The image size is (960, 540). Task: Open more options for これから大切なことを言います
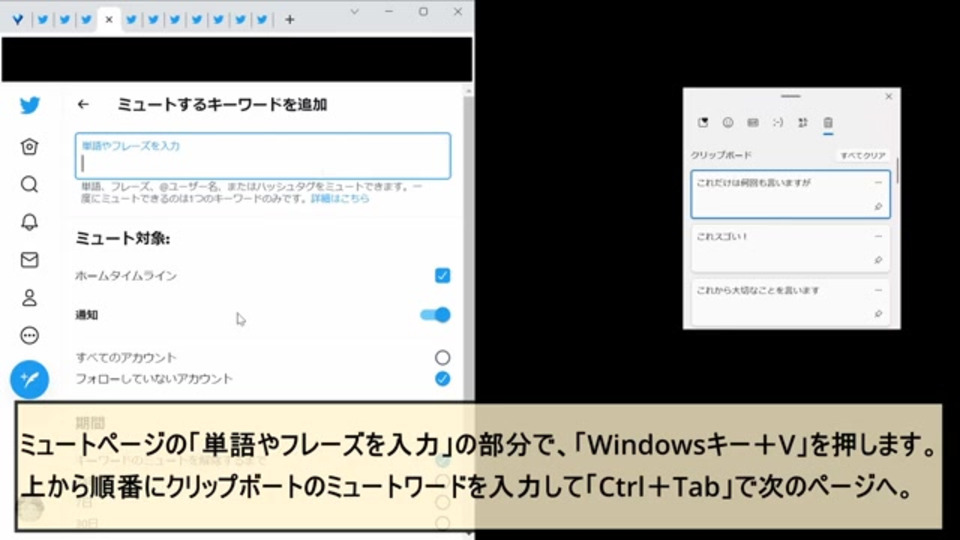pos(878,290)
